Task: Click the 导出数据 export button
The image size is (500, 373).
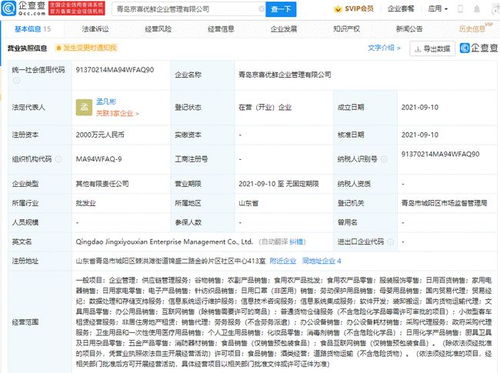Action: (432, 49)
